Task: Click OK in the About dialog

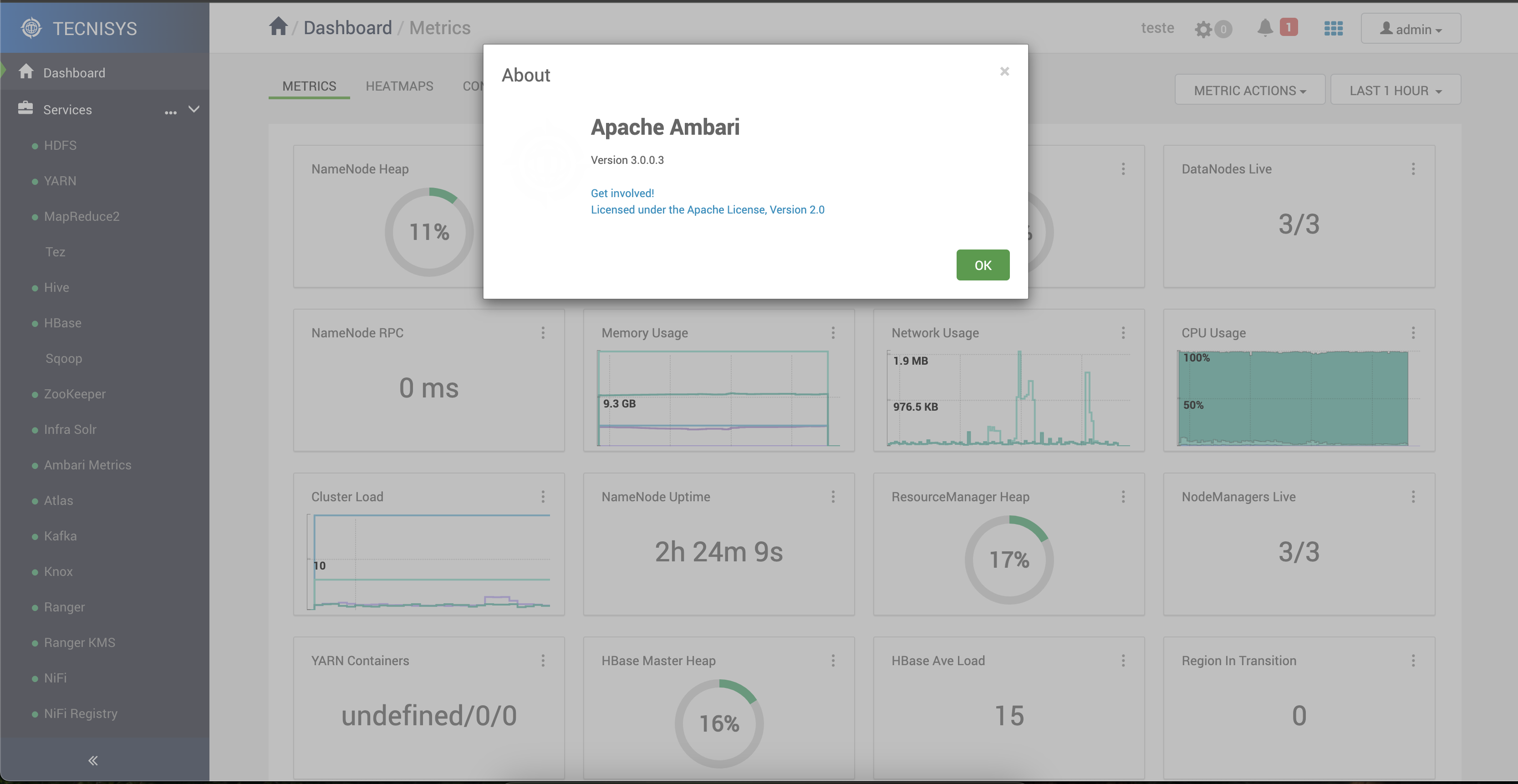Action: click(x=983, y=265)
